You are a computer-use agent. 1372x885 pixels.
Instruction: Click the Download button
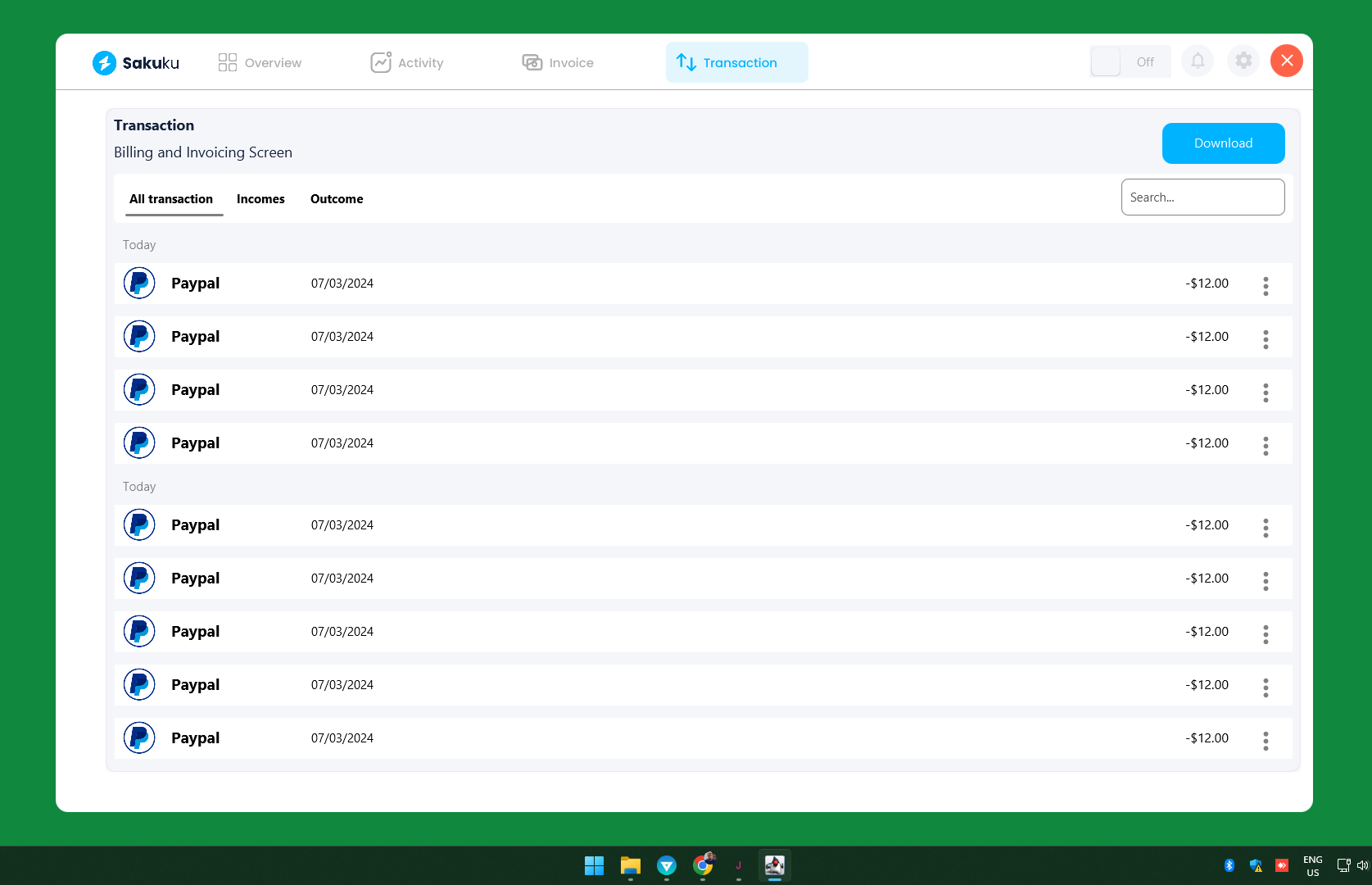1223,143
